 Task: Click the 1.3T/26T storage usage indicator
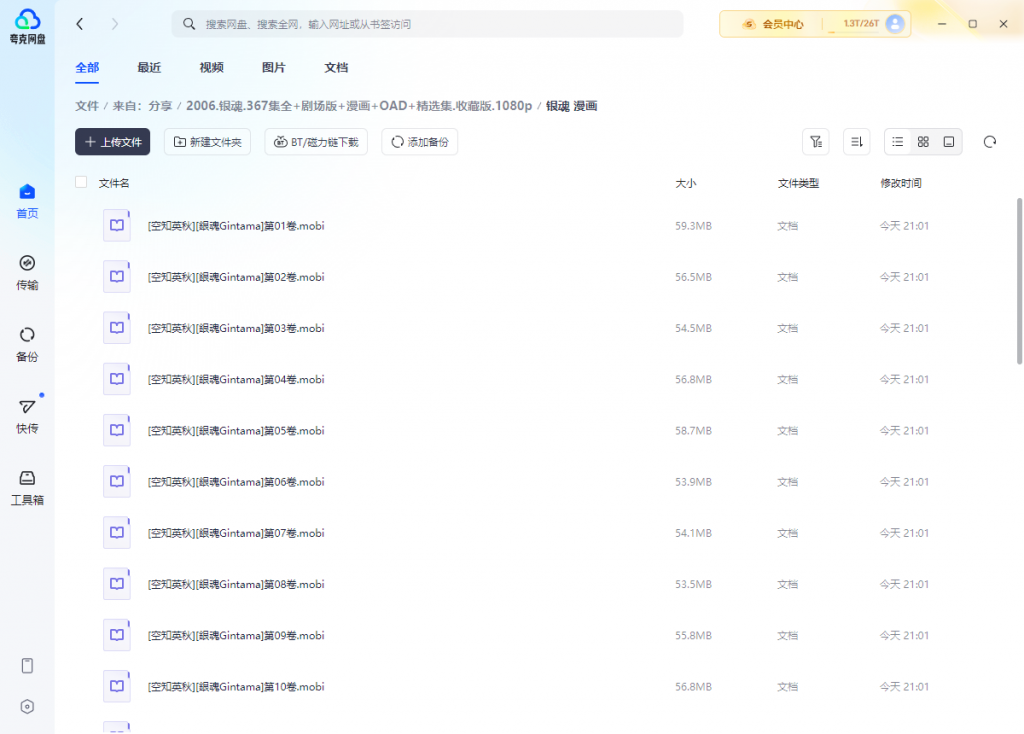[x=861, y=24]
